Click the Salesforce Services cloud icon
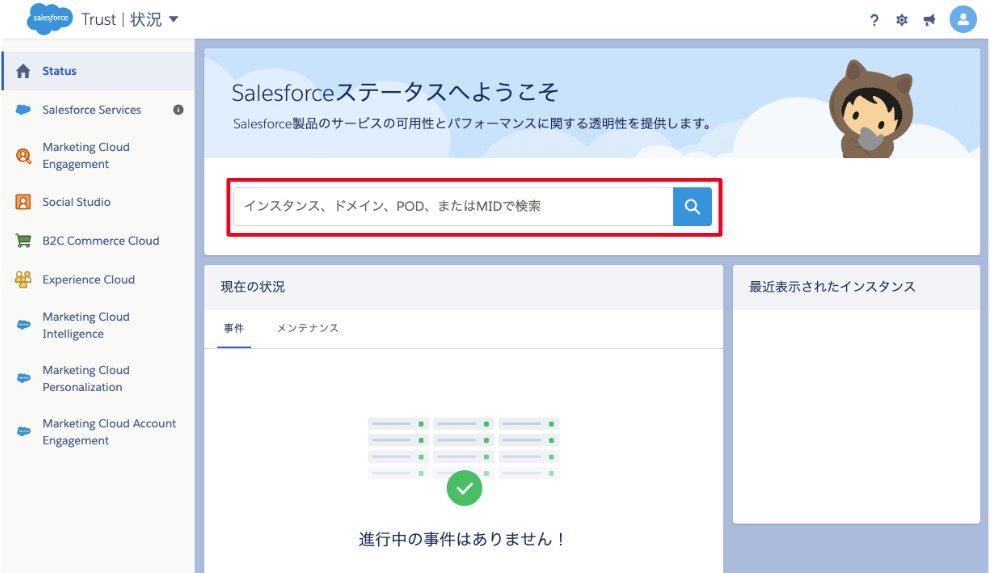Viewport: 990px width, 573px height. pyautogui.click(x=23, y=110)
